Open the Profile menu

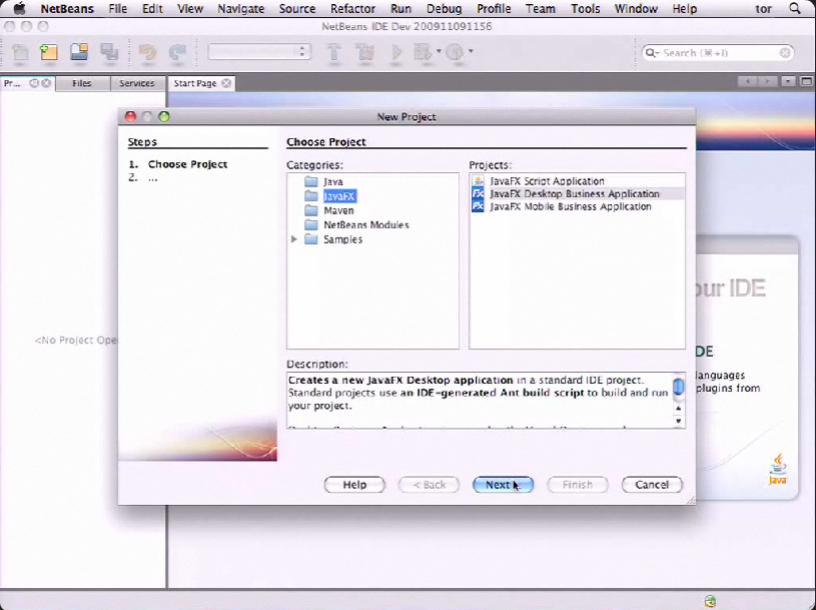(493, 8)
